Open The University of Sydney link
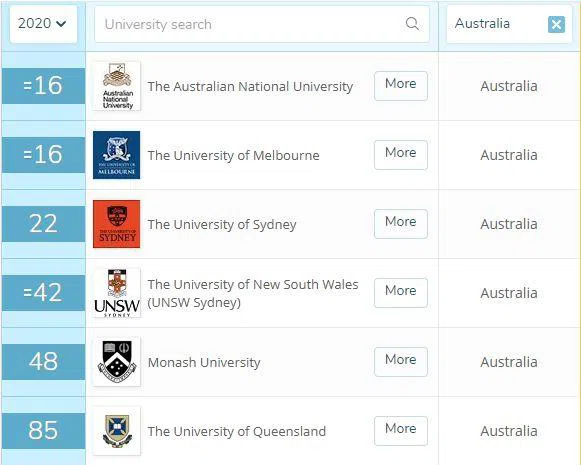581x465 pixels. click(x=222, y=225)
